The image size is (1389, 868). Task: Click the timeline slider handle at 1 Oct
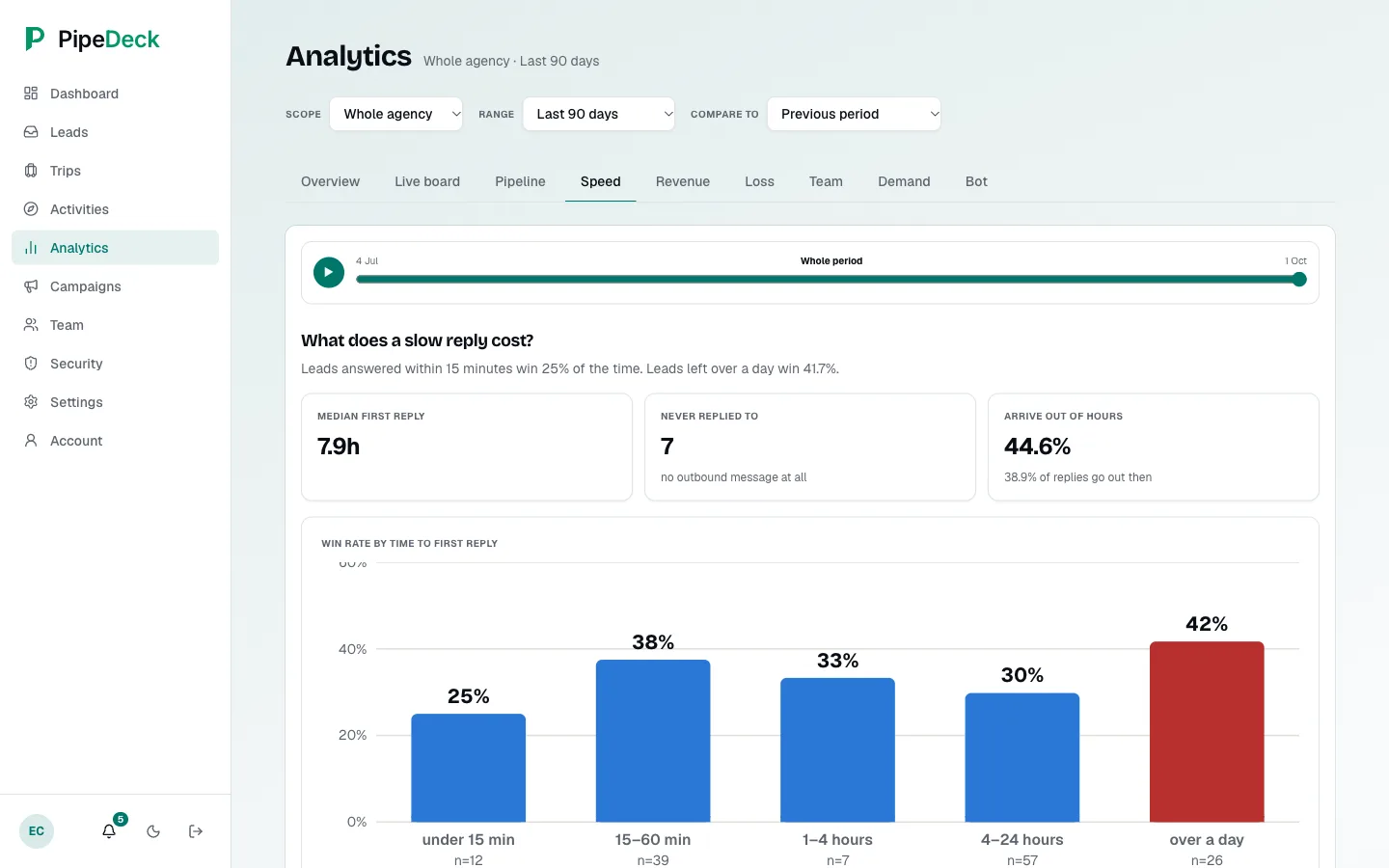coord(1299,280)
